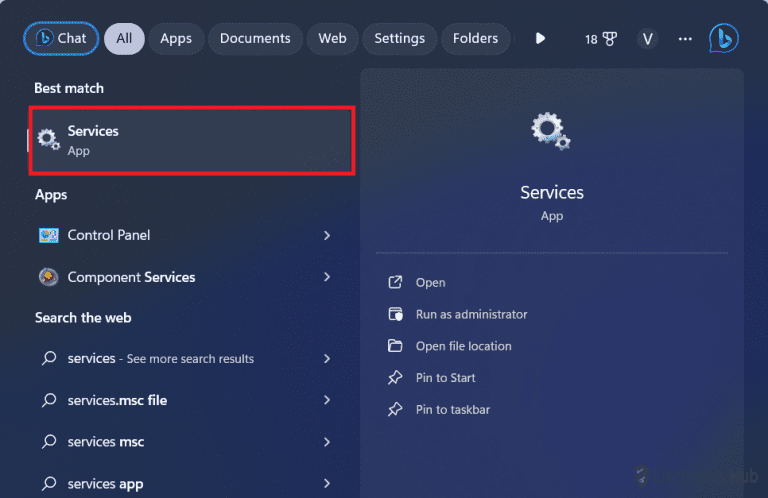
Task: Pin Services to Start
Action: pyautogui.click(x=445, y=378)
